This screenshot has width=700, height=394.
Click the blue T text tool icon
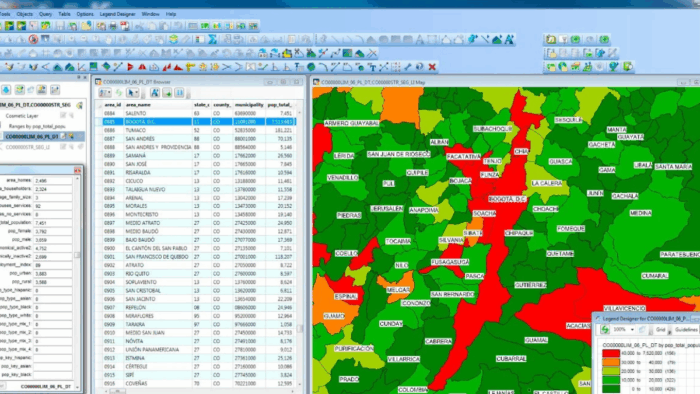(x=371, y=67)
